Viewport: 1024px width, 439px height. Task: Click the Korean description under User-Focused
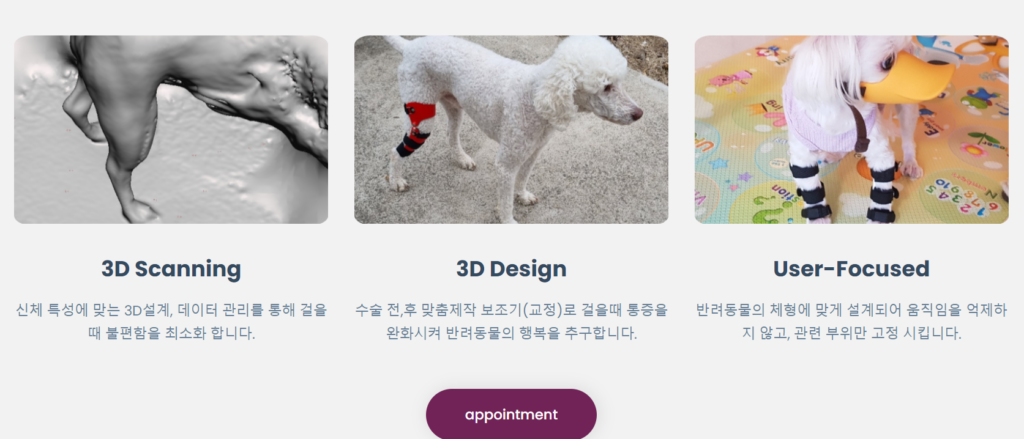pyautogui.click(x=851, y=321)
